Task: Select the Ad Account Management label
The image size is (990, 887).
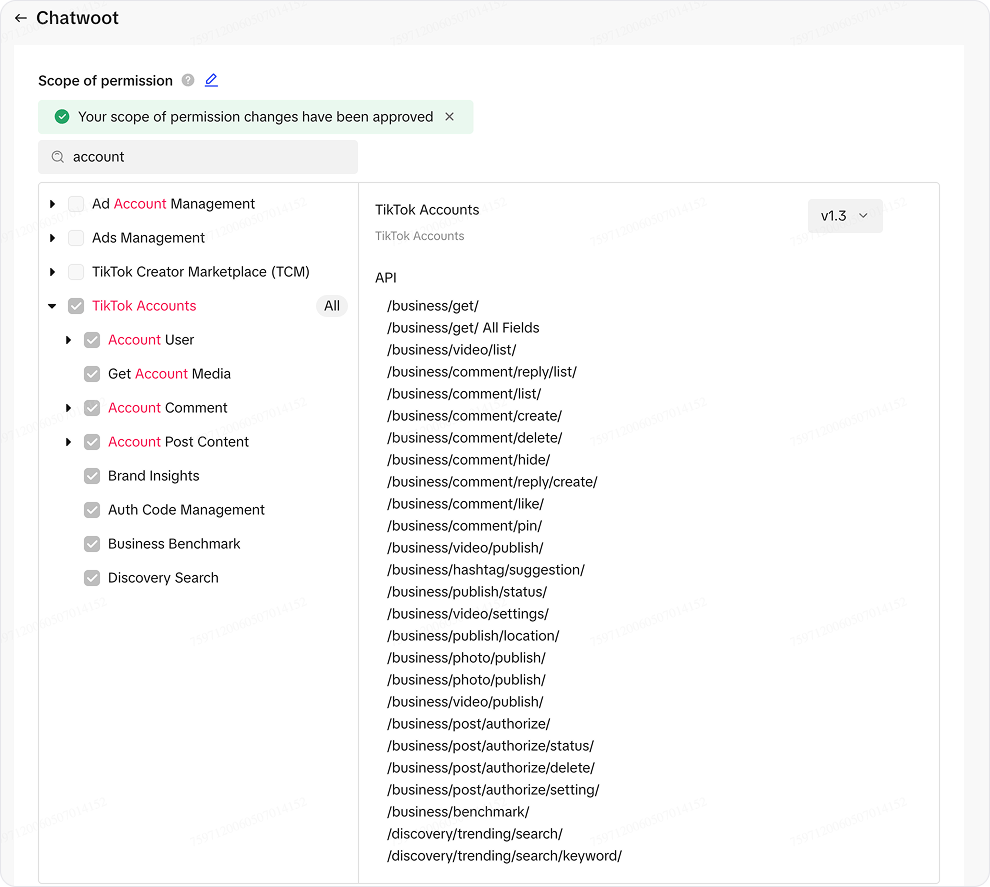Action: pos(174,204)
